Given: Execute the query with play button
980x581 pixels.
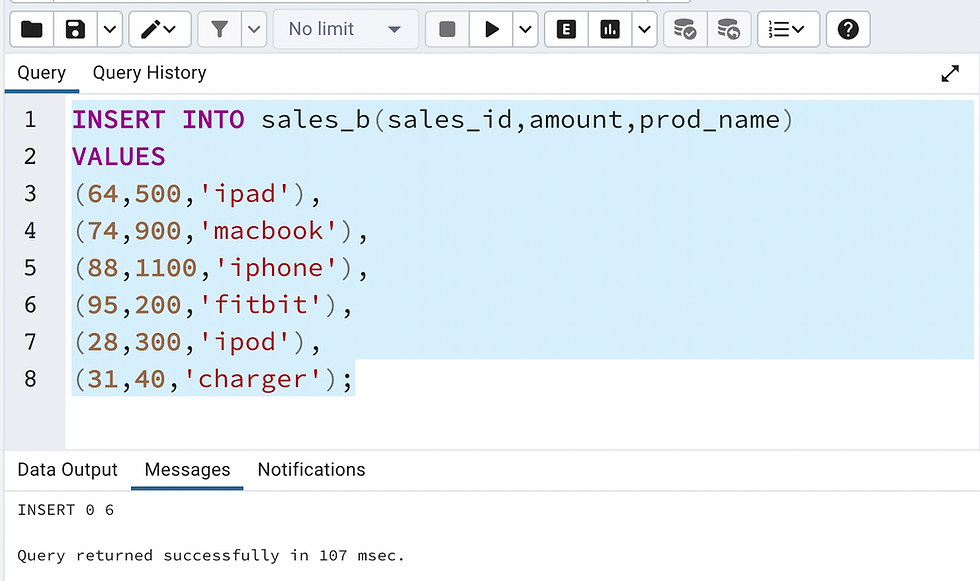Looking at the screenshot, I should tap(491, 29).
